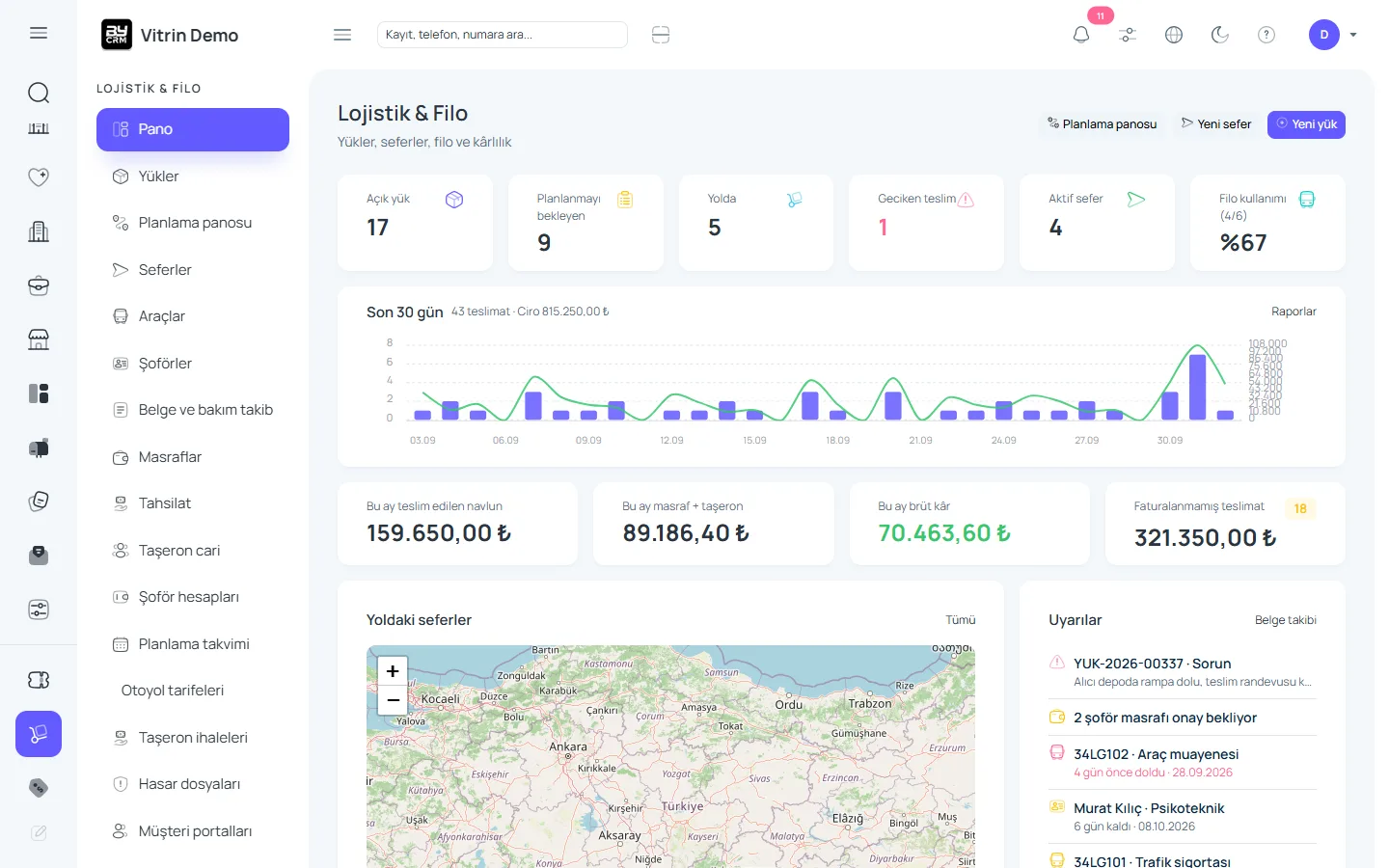Open Masraflar in the sidebar menu

click(193, 457)
